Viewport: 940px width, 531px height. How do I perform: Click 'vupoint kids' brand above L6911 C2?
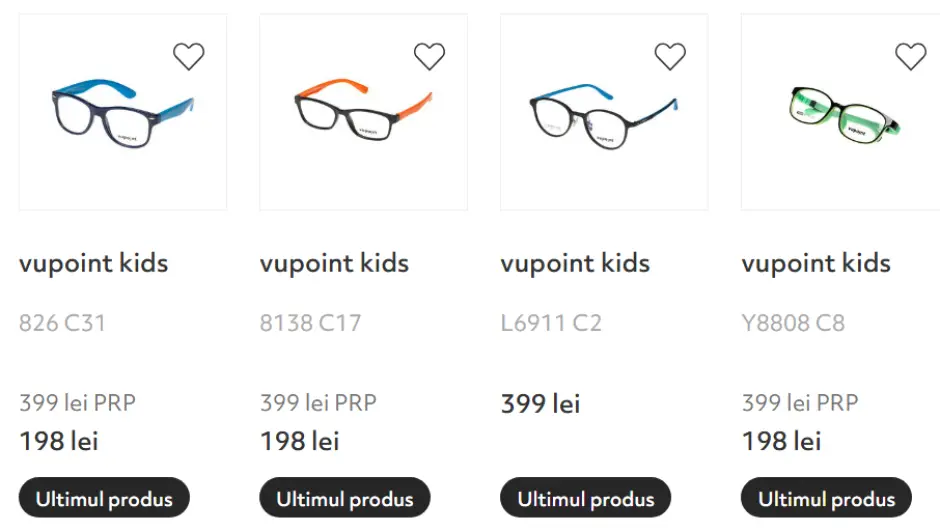tap(575, 264)
